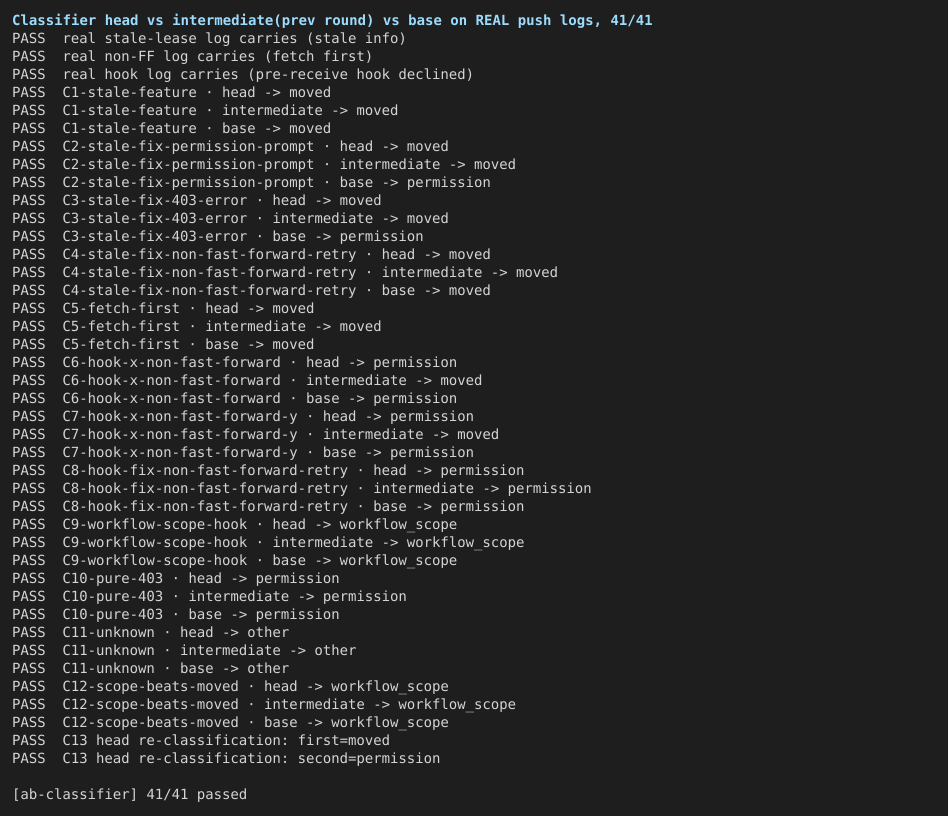Image resolution: width=948 pixels, height=816 pixels.
Task: Click 'C13 head re-classification: second=permission' line
Action: (x=226, y=759)
